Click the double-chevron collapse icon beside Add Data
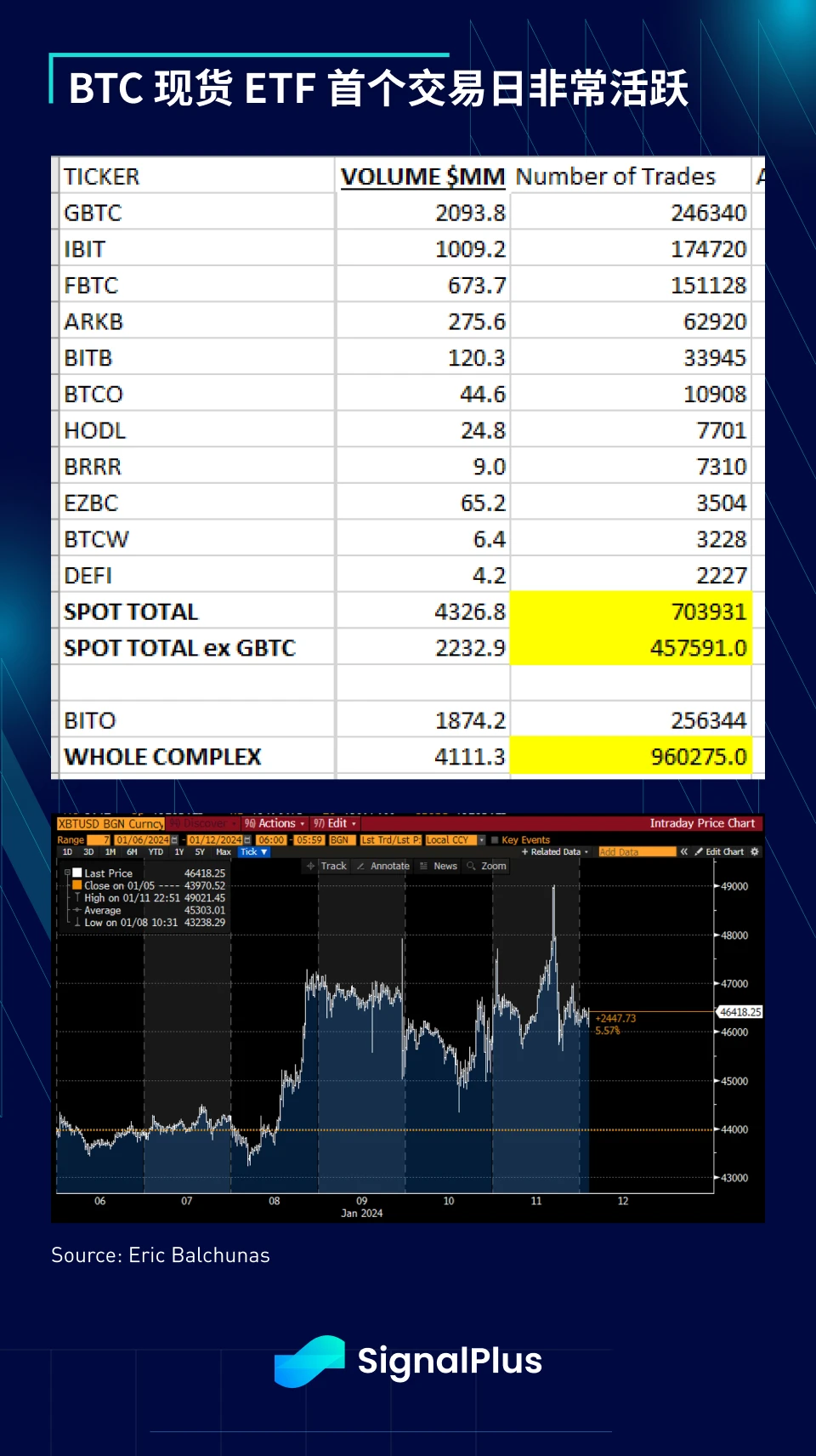The height and width of the screenshot is (1456, 816). 683,851
